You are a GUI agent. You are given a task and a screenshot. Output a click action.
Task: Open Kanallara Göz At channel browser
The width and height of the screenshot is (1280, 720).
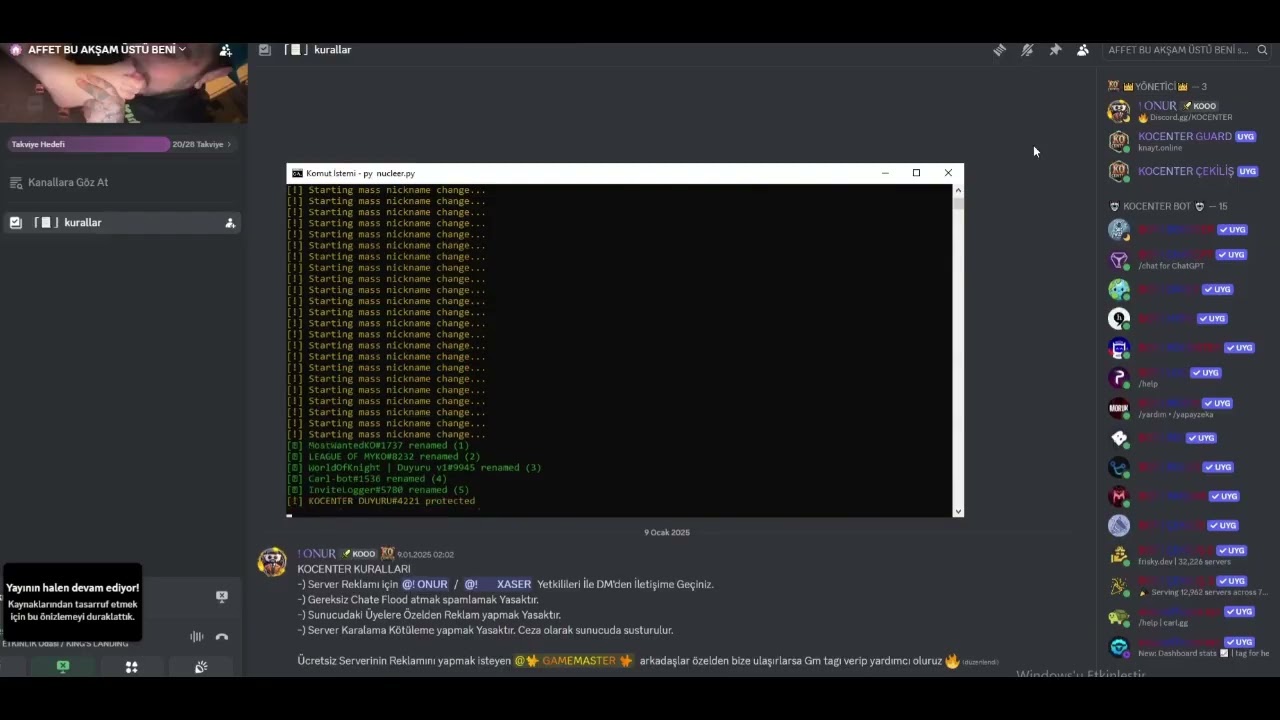(68, 183)
